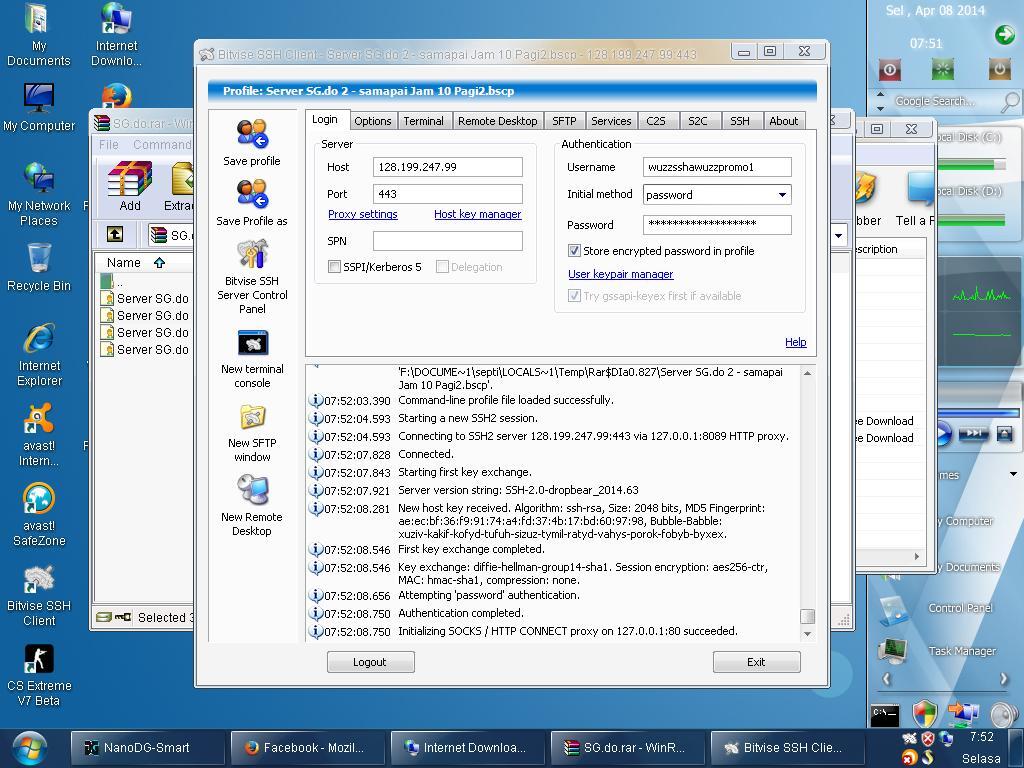Open Proxy settings link

(362, 214)
